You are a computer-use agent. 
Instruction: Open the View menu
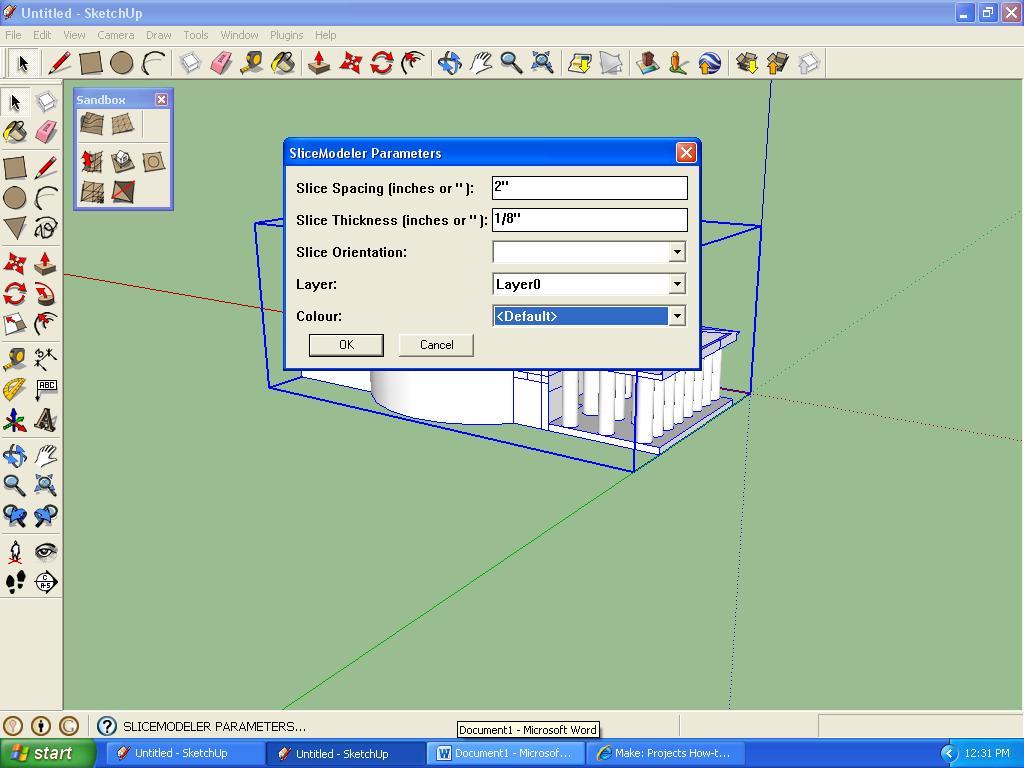point(74,35)
